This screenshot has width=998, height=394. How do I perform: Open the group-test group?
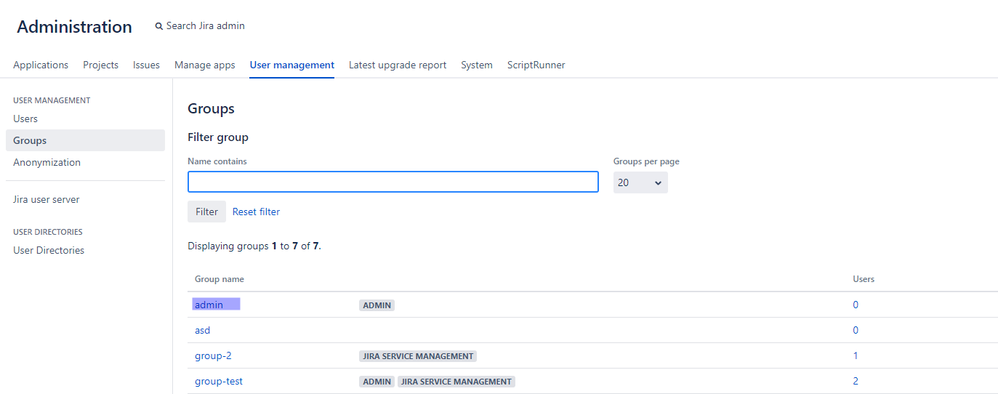(218, 381)
